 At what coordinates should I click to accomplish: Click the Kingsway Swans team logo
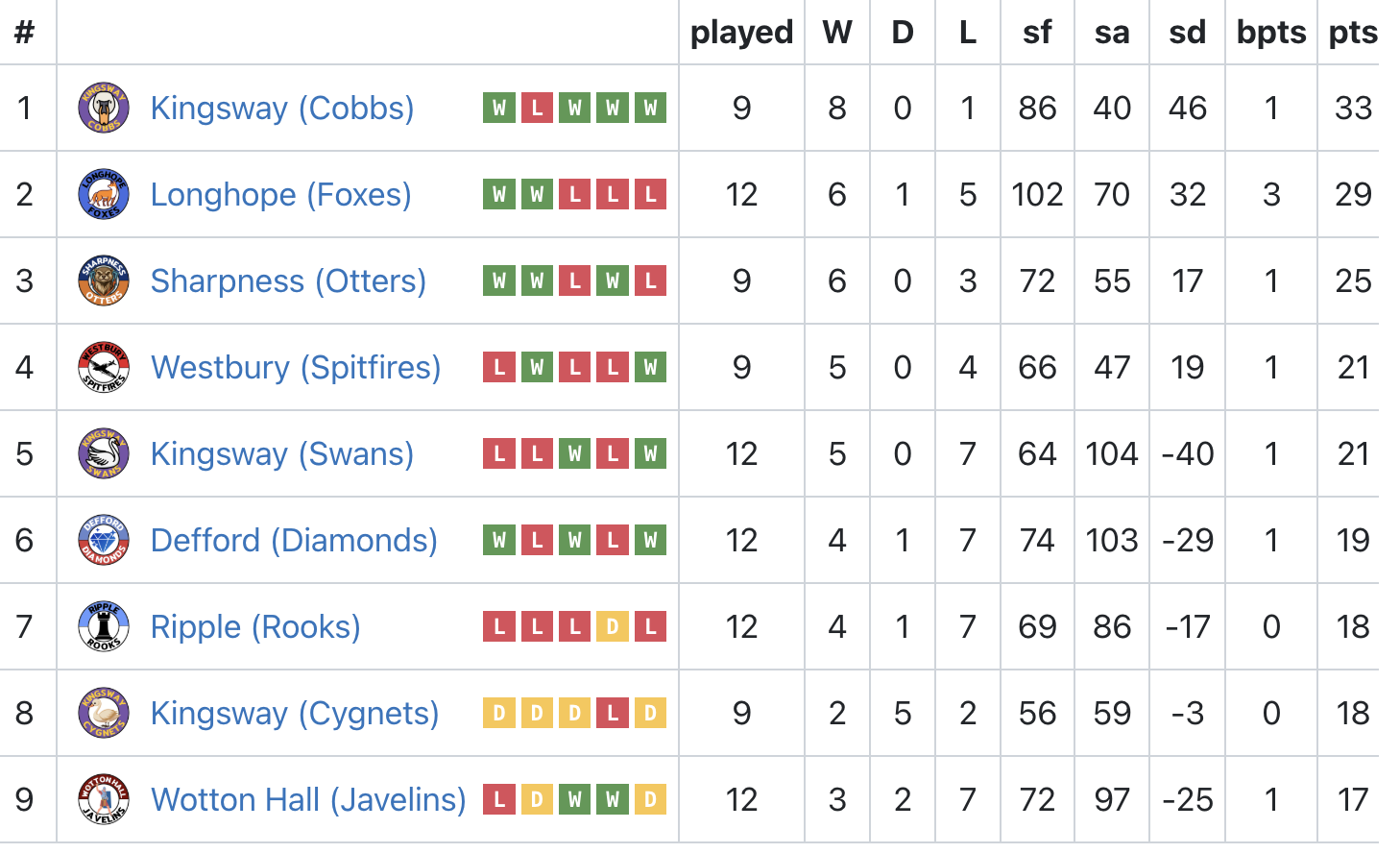point(104,453)
